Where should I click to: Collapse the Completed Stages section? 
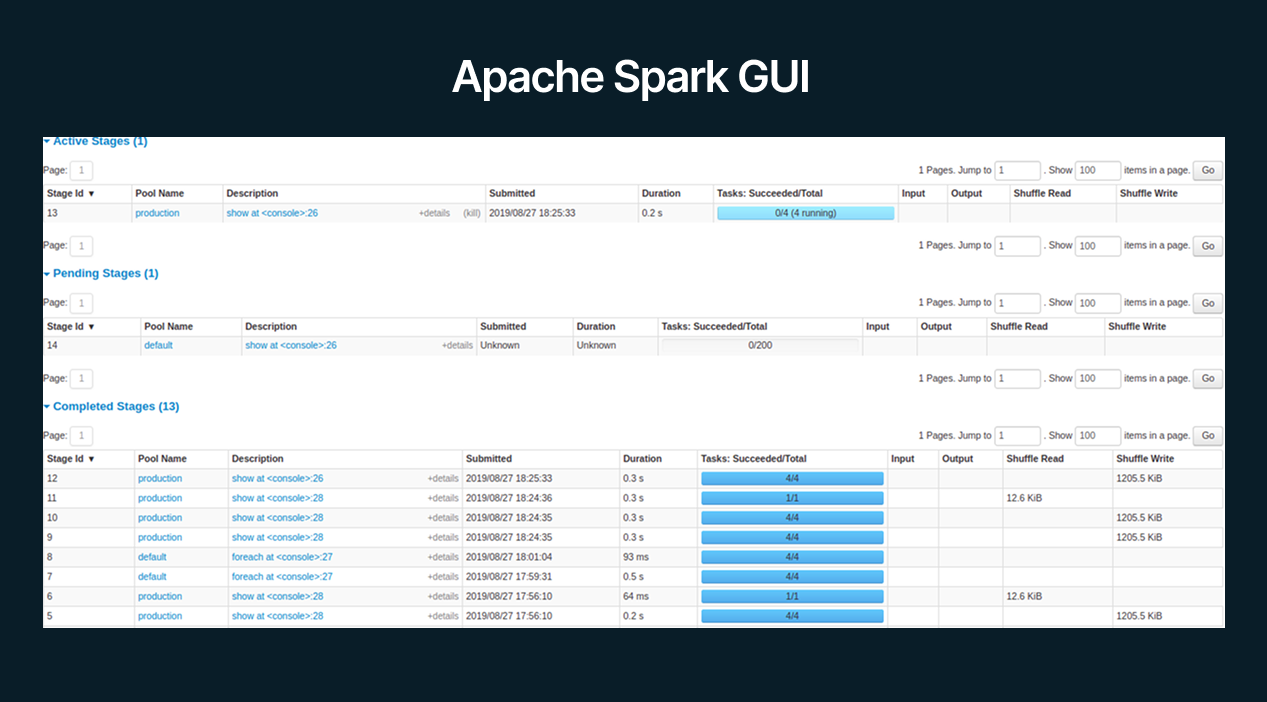coord(115,407)
